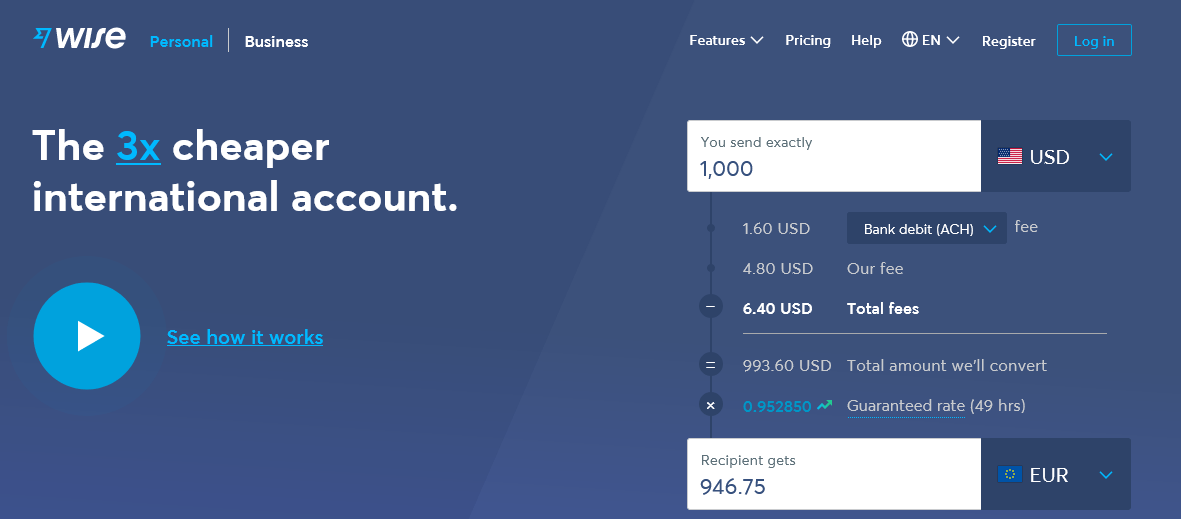Click the You send exactly amount field

833,167
